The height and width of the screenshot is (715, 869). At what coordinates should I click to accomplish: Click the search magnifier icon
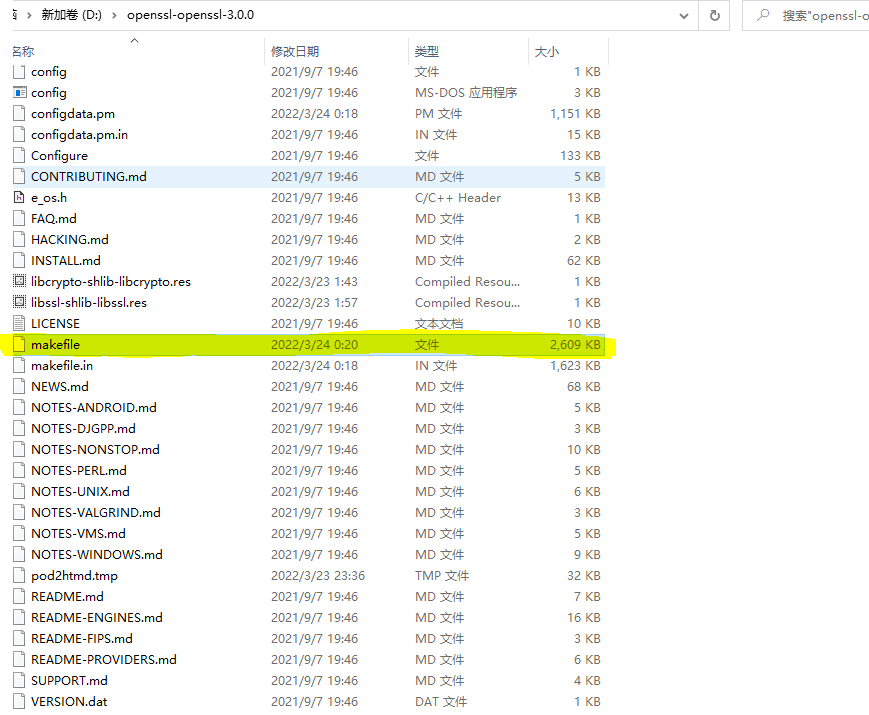(763, 15)
